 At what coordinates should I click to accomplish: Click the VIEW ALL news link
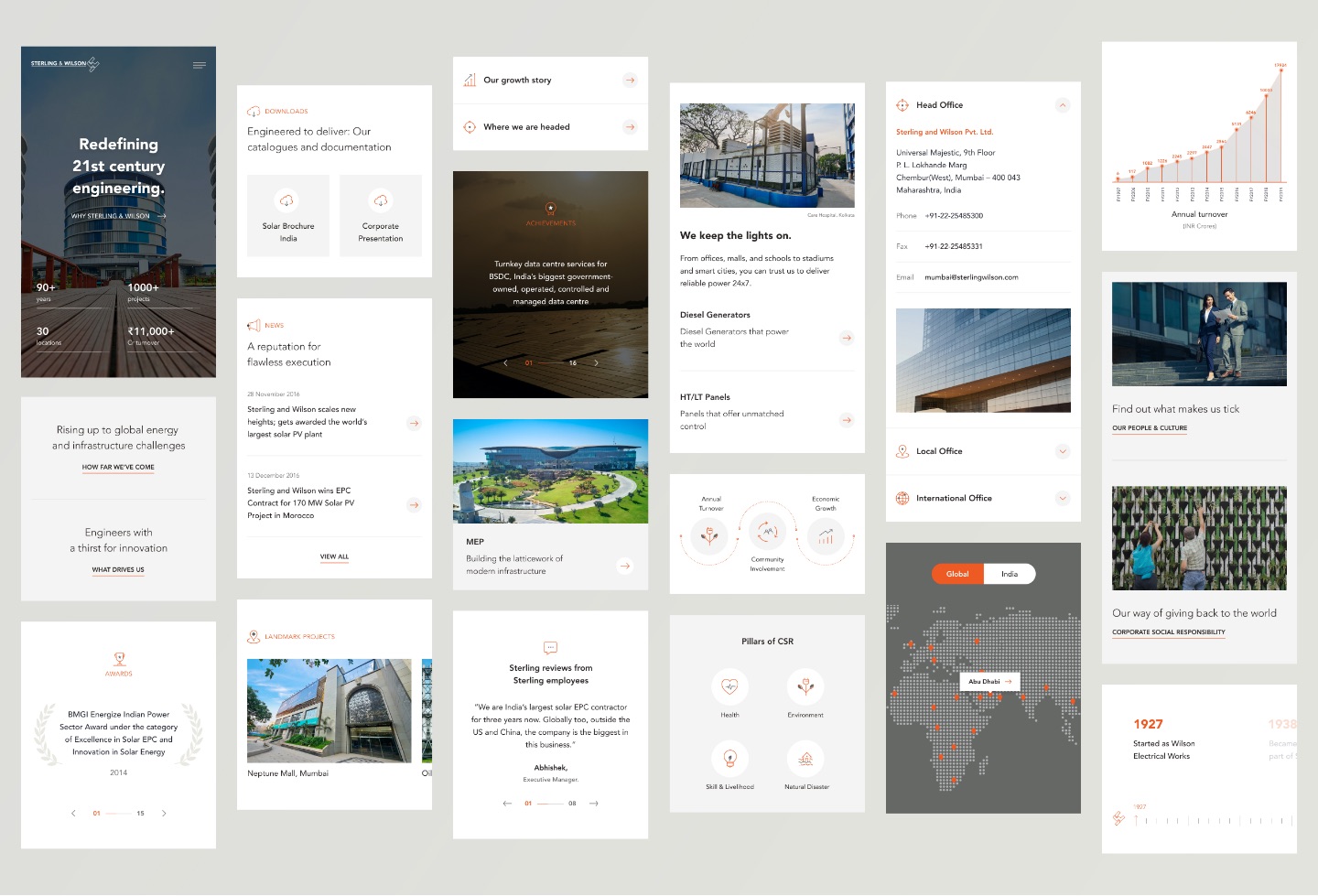pyautogui.click(x=334, y=556)
